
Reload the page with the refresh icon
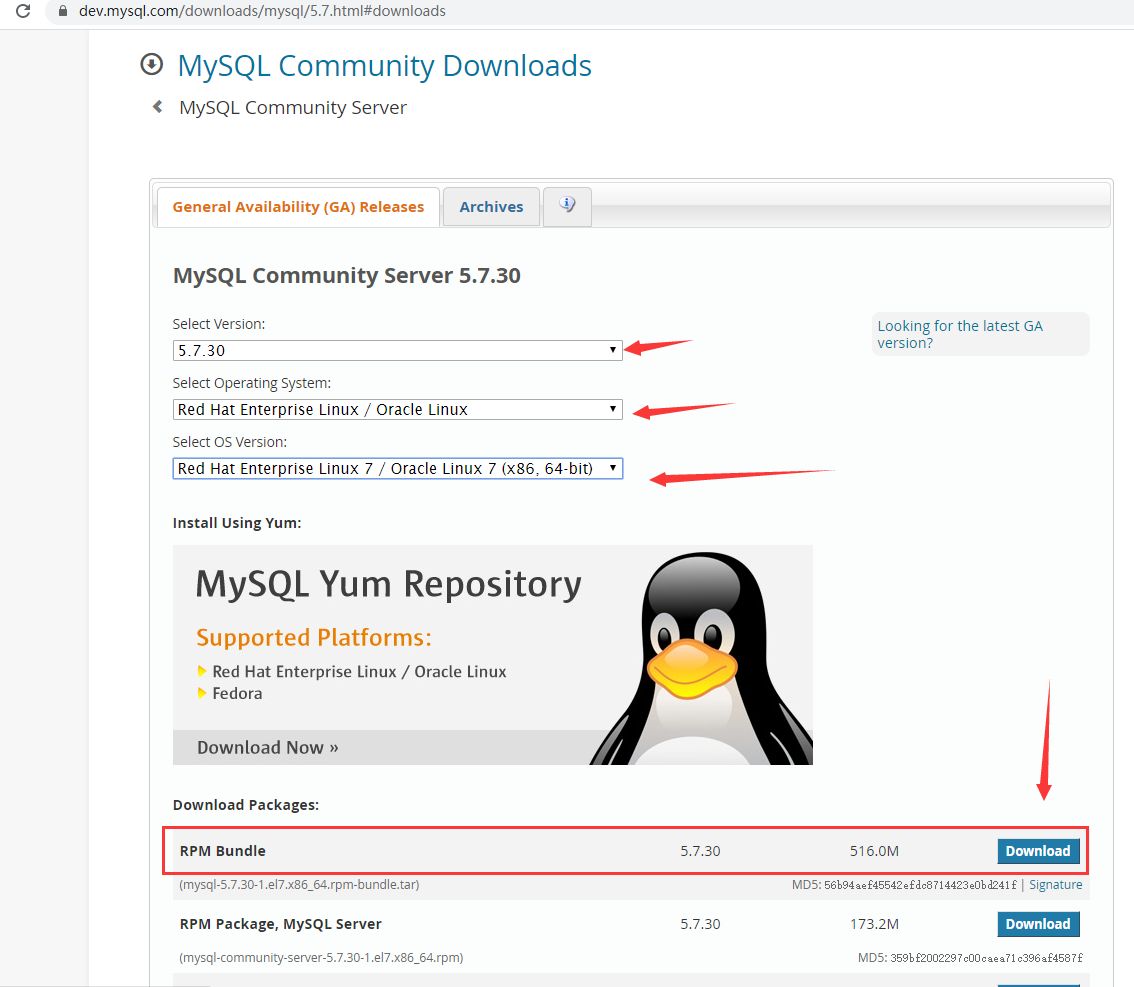tap(23, 11)
